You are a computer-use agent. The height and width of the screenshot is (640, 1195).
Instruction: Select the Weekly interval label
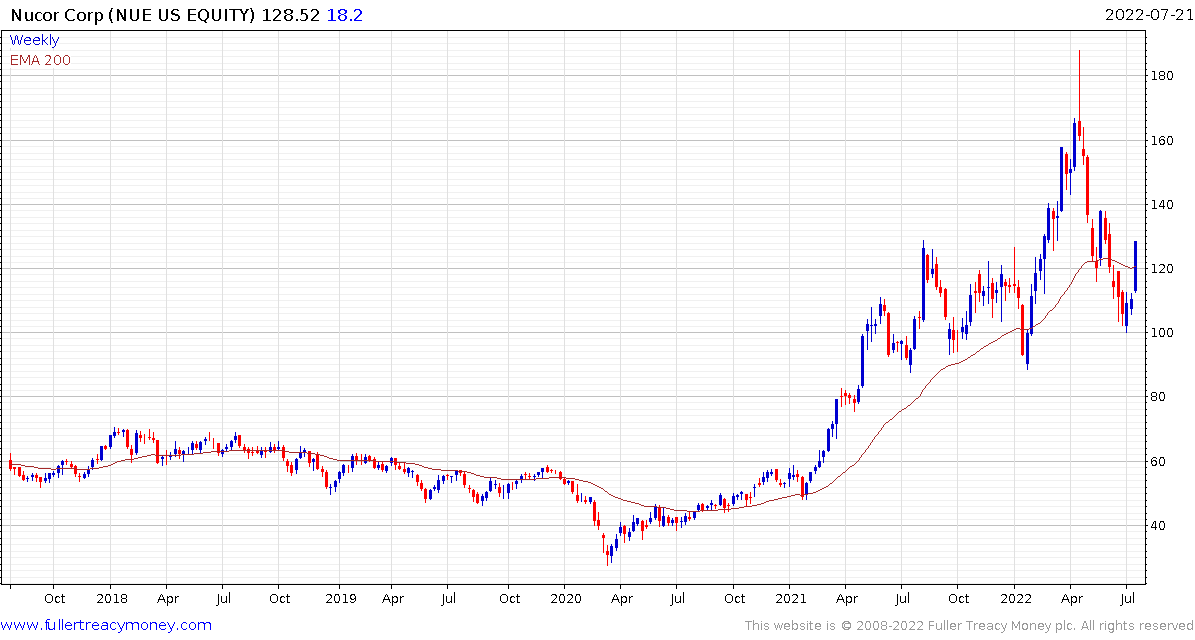[x=34, y=40]
